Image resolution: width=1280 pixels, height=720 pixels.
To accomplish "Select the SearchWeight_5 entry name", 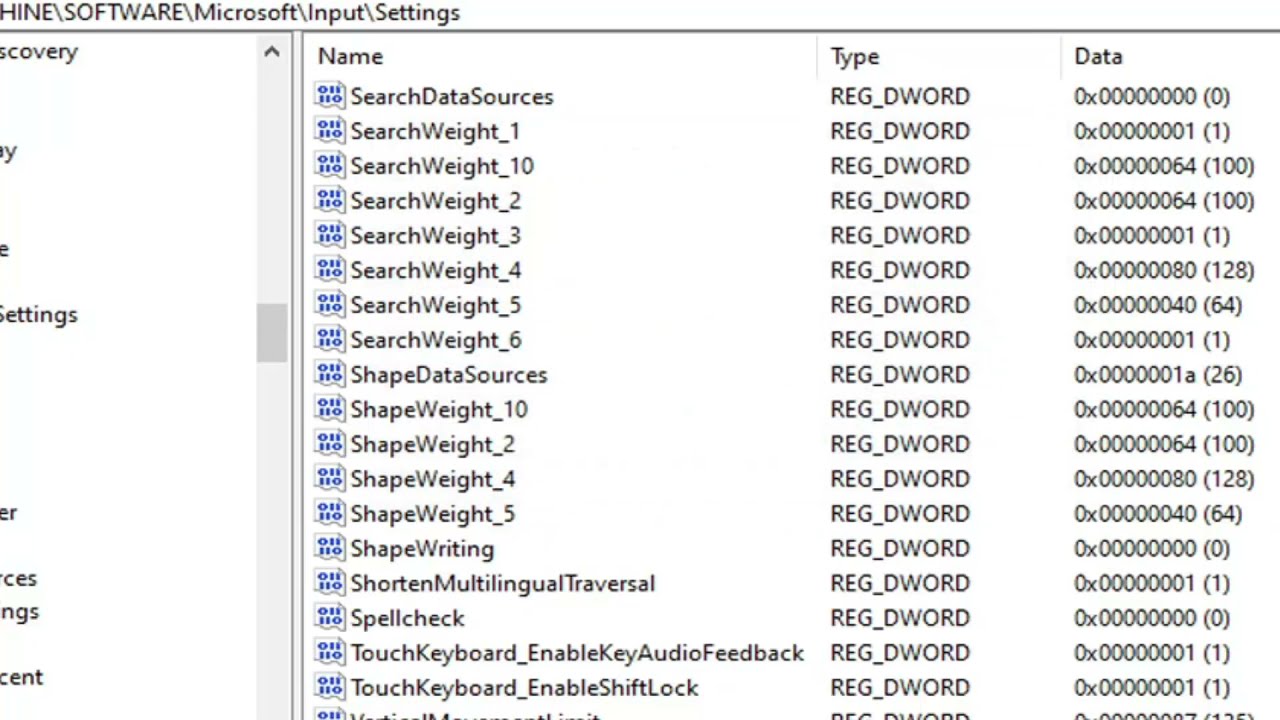I will 435,305.
